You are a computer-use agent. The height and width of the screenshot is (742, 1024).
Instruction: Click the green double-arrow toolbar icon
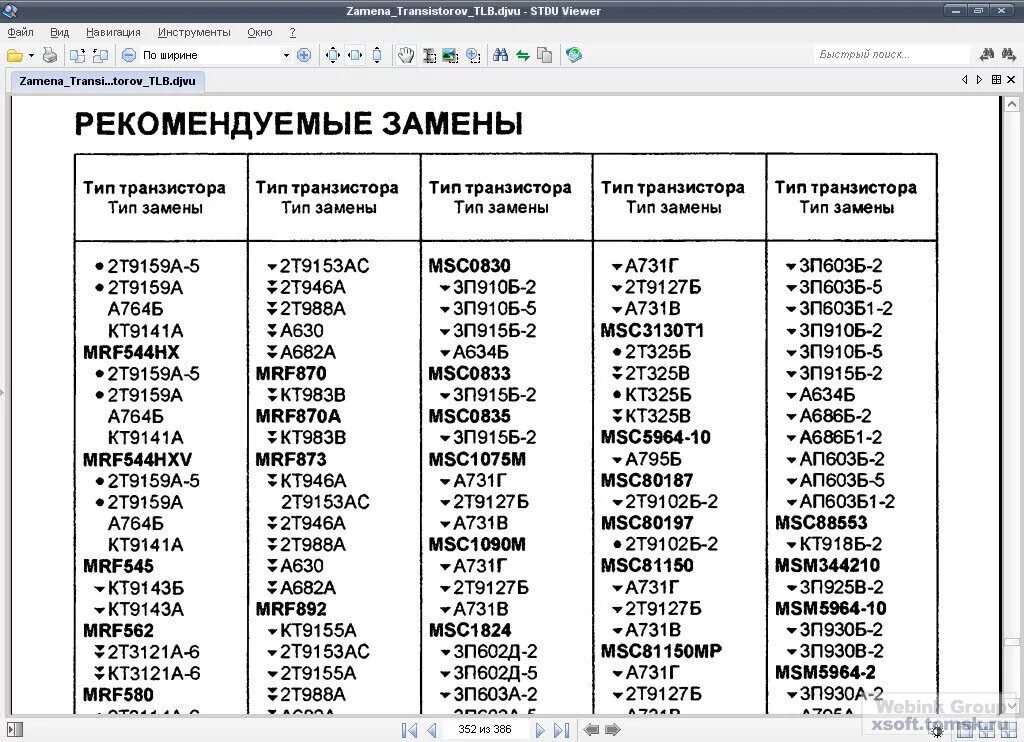tap(522, 56)
